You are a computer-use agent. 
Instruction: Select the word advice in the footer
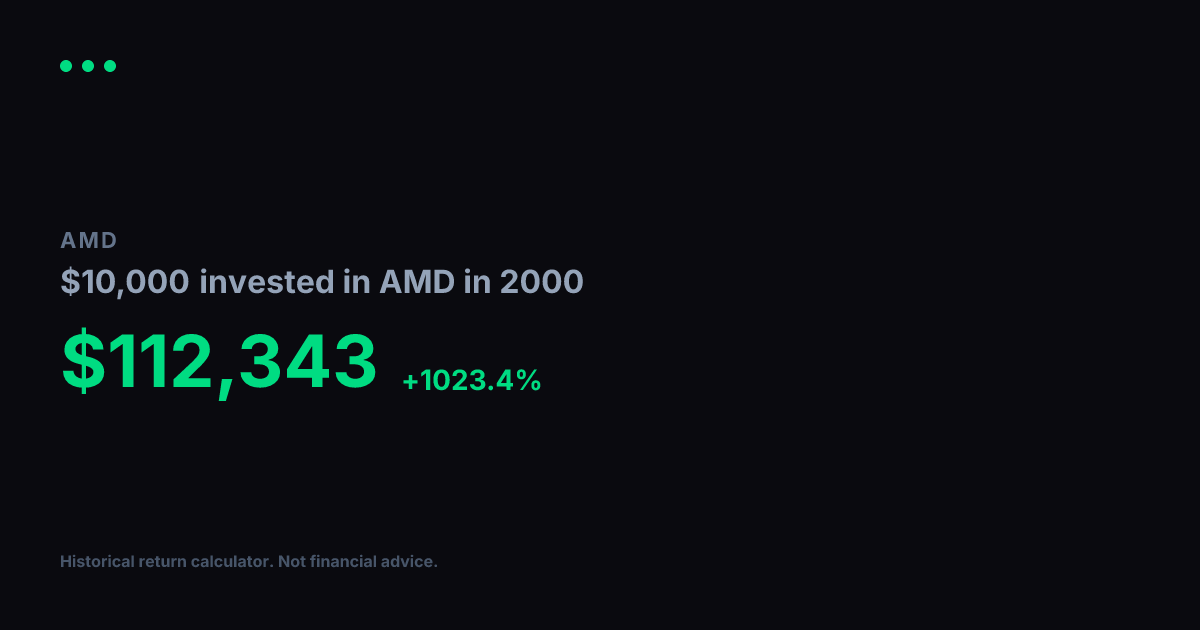click(410, 562)
